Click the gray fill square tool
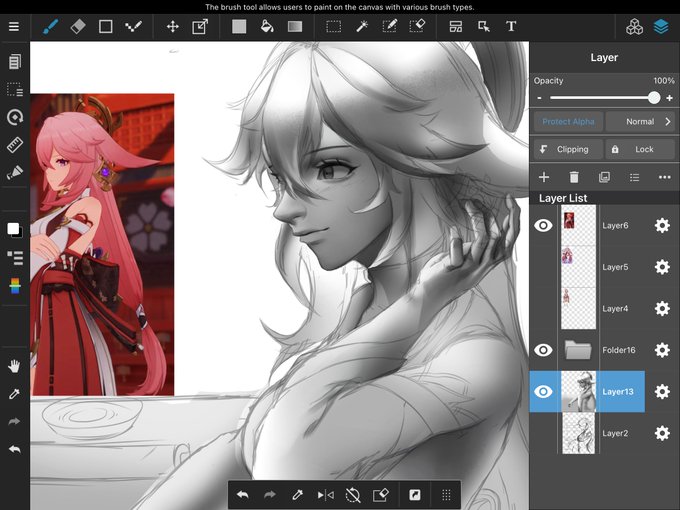This screenshot has width=680, height=510. (x=239, y=26)
